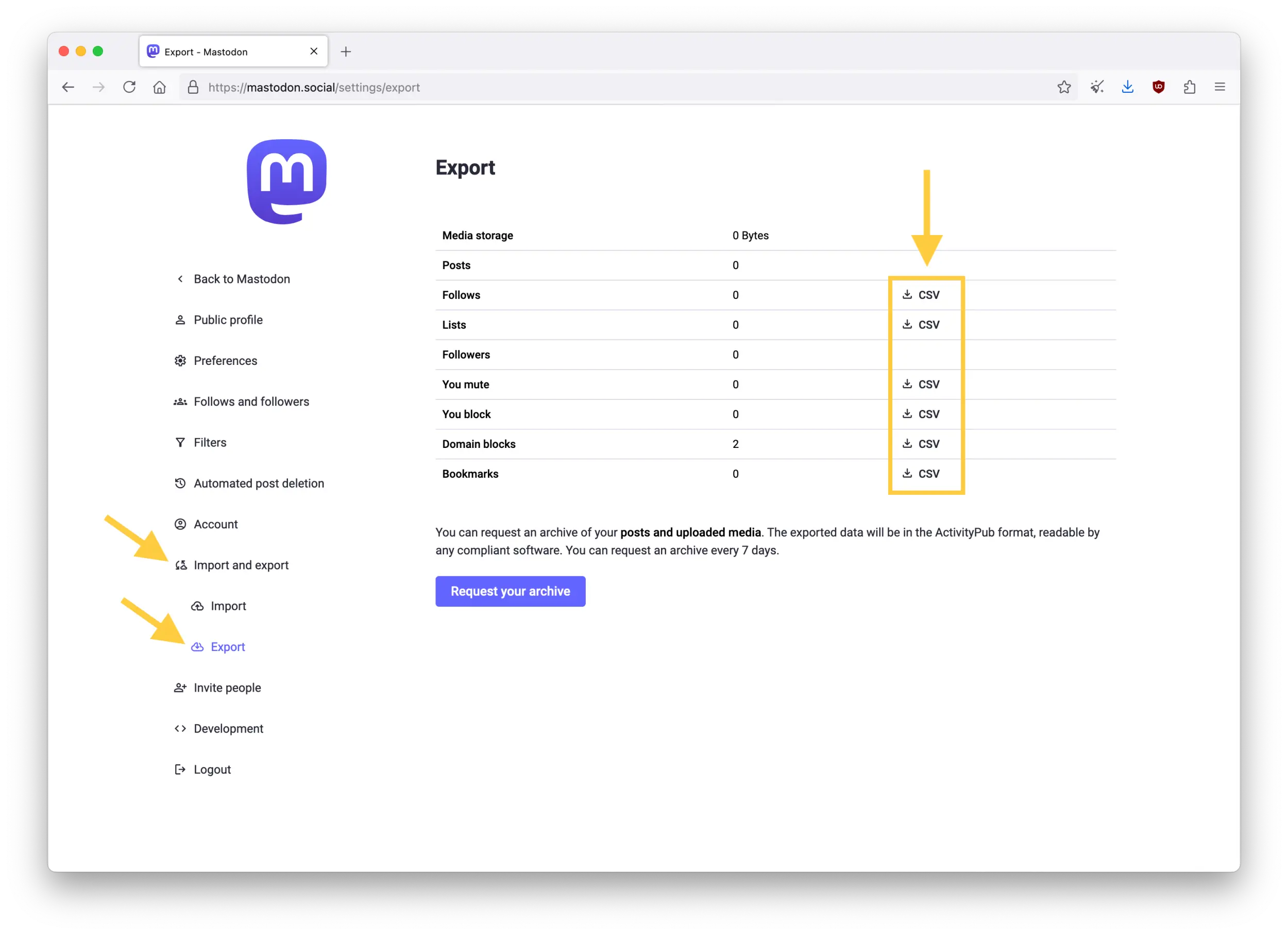The height and width of the screenshot is (935, 1288).
Task: Bookmark the page with the star icon
Action: click(x=1064, y=87)
